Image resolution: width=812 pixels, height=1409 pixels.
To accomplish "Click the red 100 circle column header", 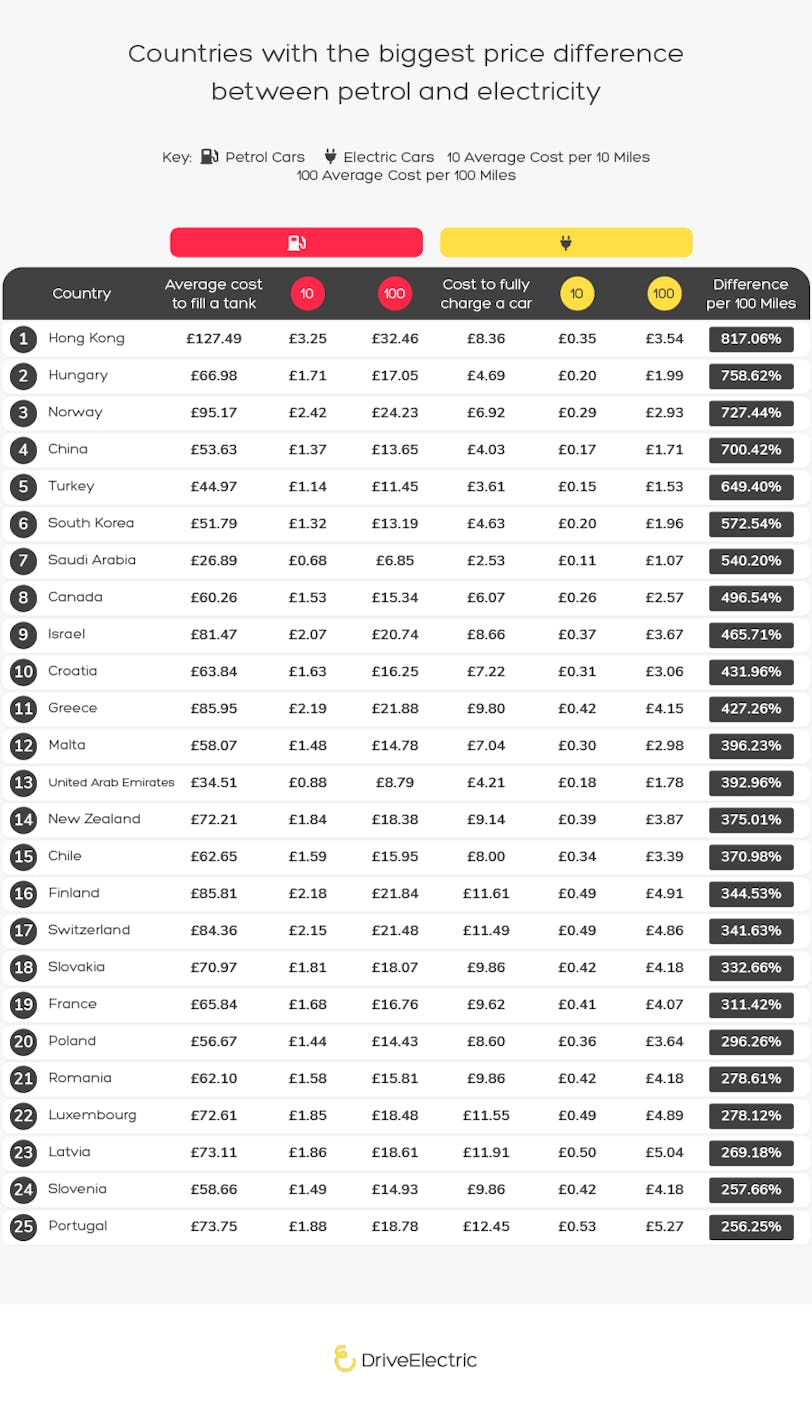I will coord(395,294).
